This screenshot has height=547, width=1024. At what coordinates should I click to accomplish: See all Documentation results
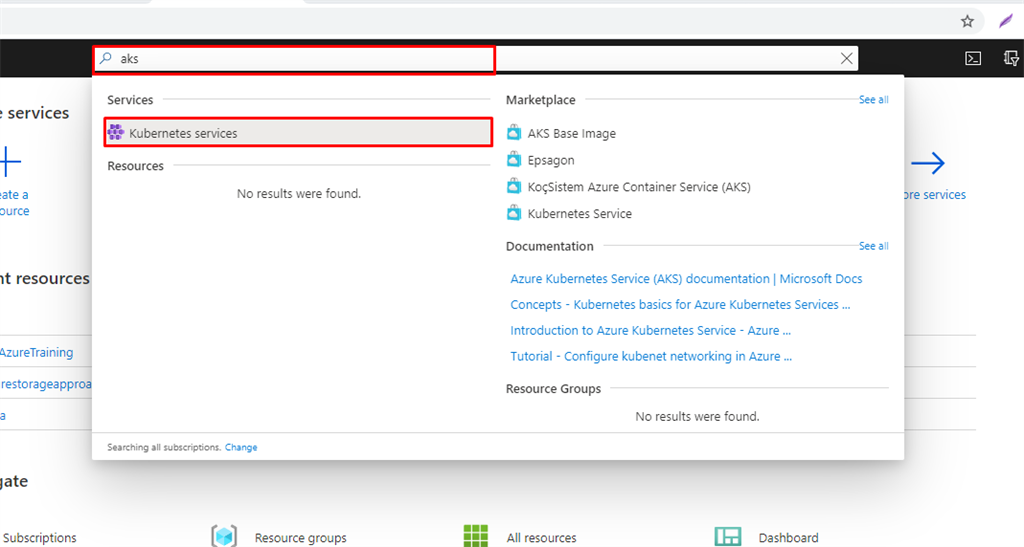[873, 246]
